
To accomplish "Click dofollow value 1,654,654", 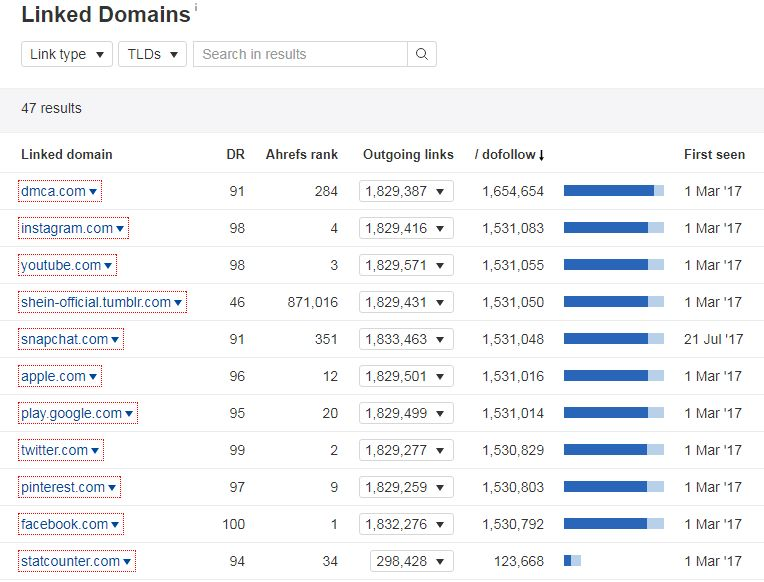I will [x=513, y=192].
